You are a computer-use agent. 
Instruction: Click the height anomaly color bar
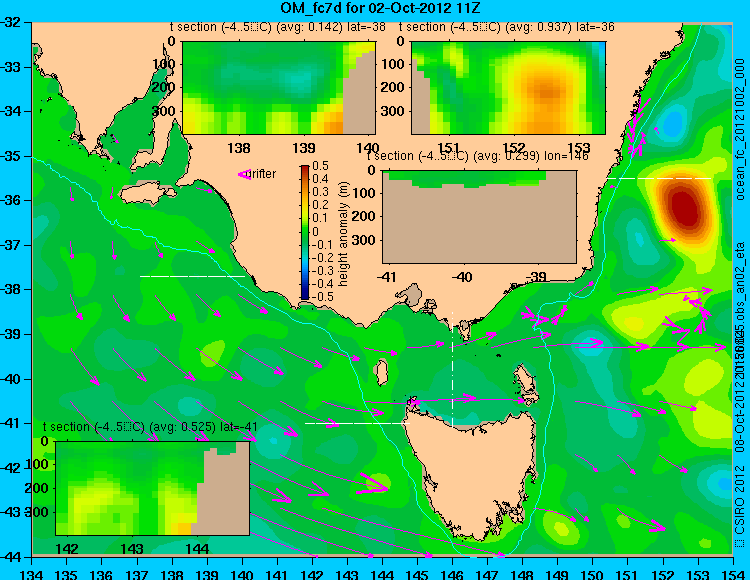[305, 232]
